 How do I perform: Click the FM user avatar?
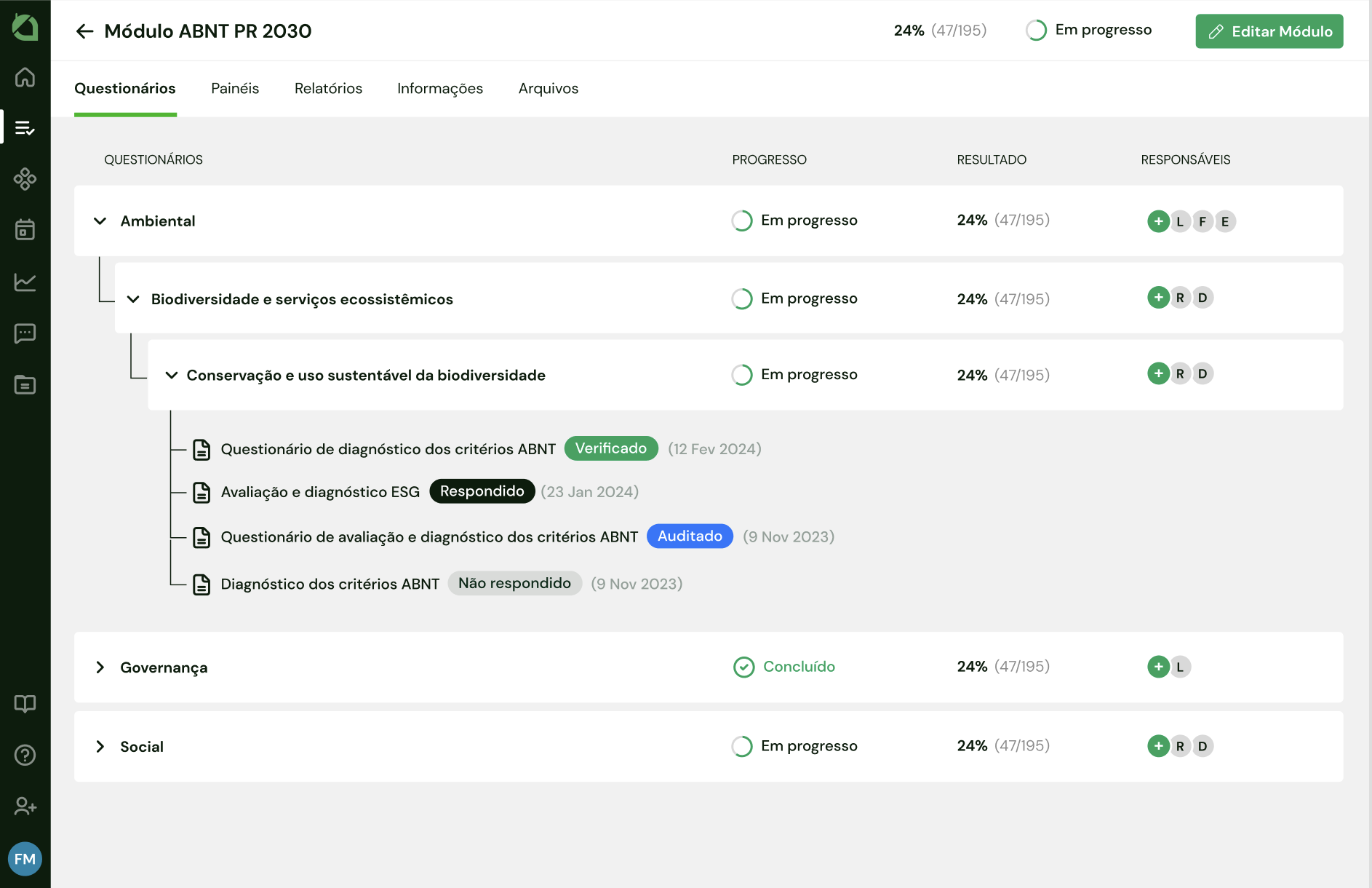tap(25, 859)
